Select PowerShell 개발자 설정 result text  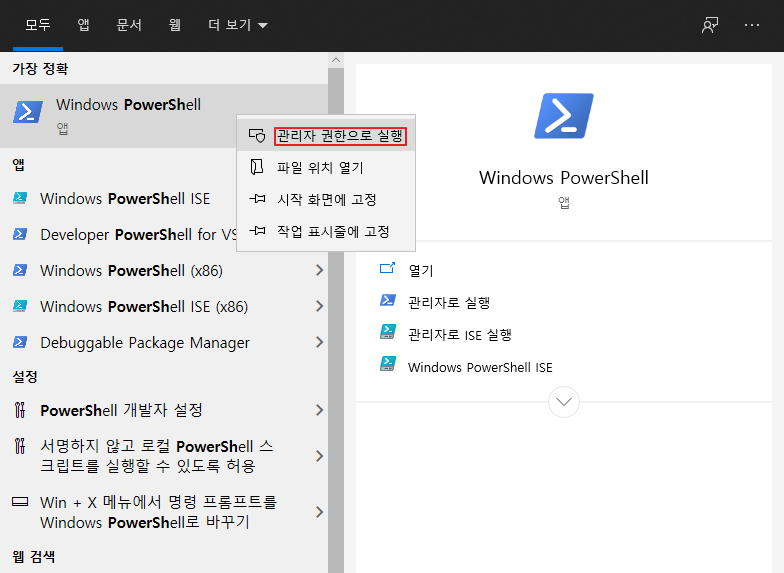122,410
